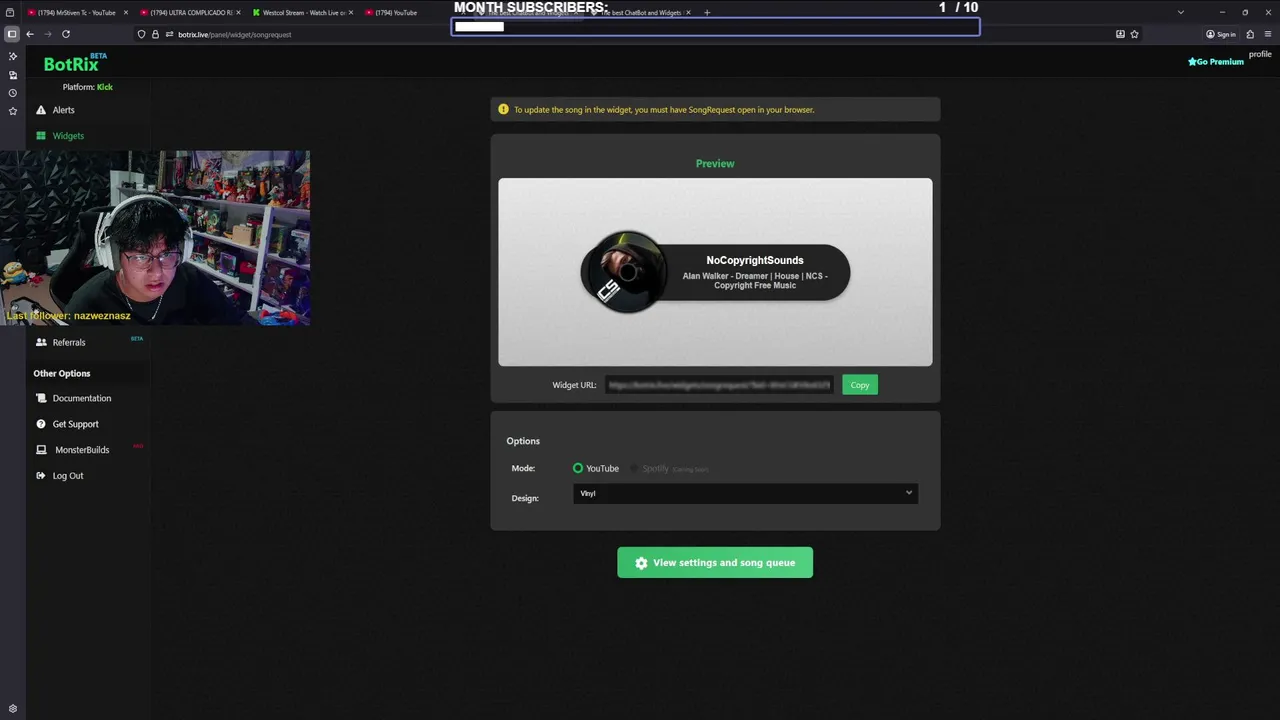Switch to ULTRA COMPLICADO tab
Screen dimensions: 1280x720
(x=190, y=13)
